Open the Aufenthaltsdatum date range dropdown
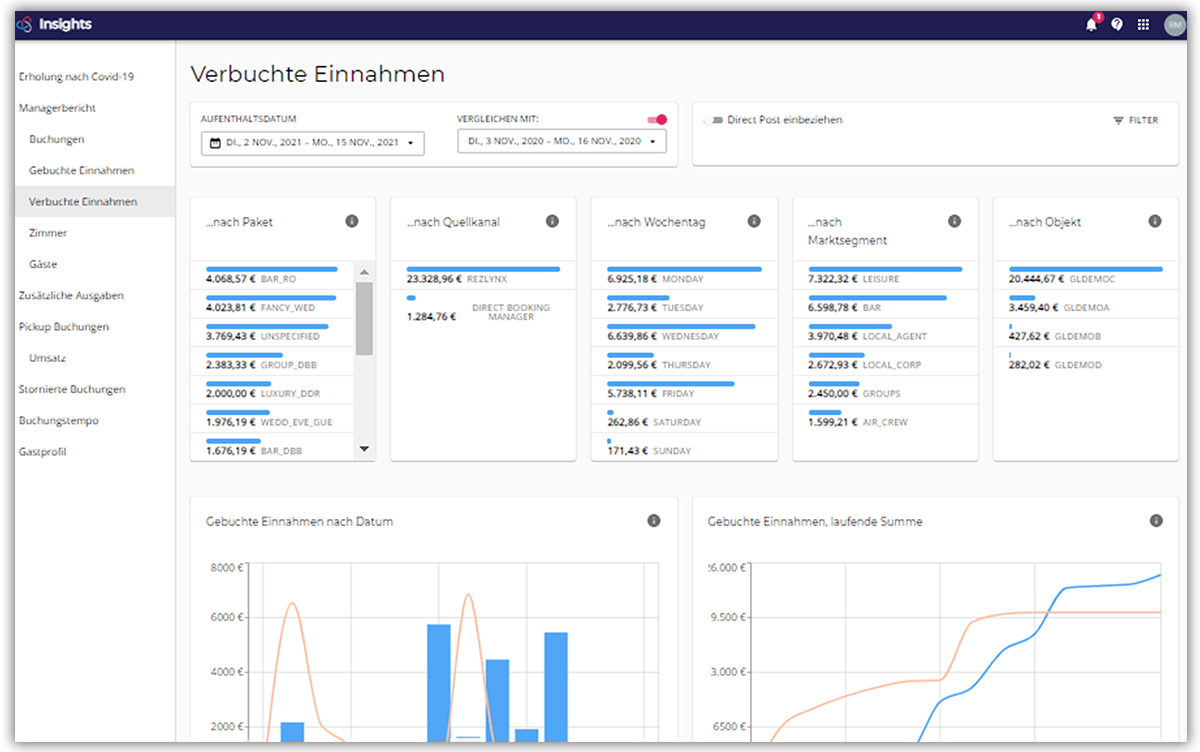1200x752 pixels. (x=312, y=143)
